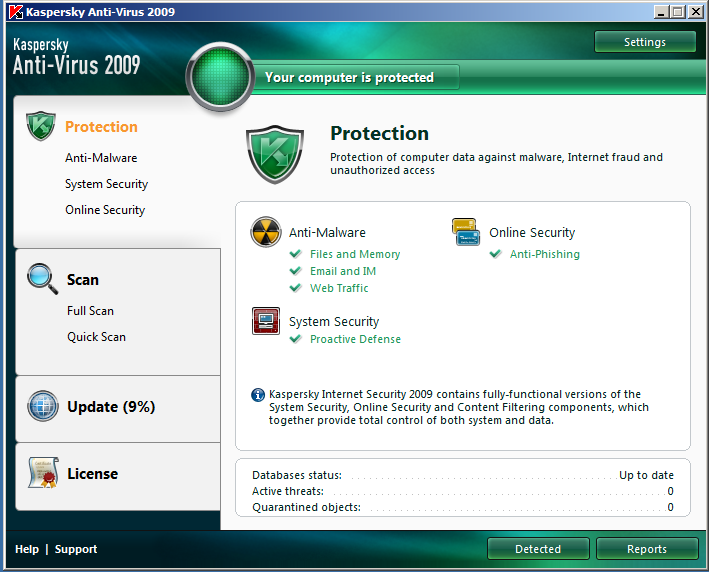Image resolution: width=709 pixels, height=572 pixels.
Task: Open the Support link
Action: [76, 549]
